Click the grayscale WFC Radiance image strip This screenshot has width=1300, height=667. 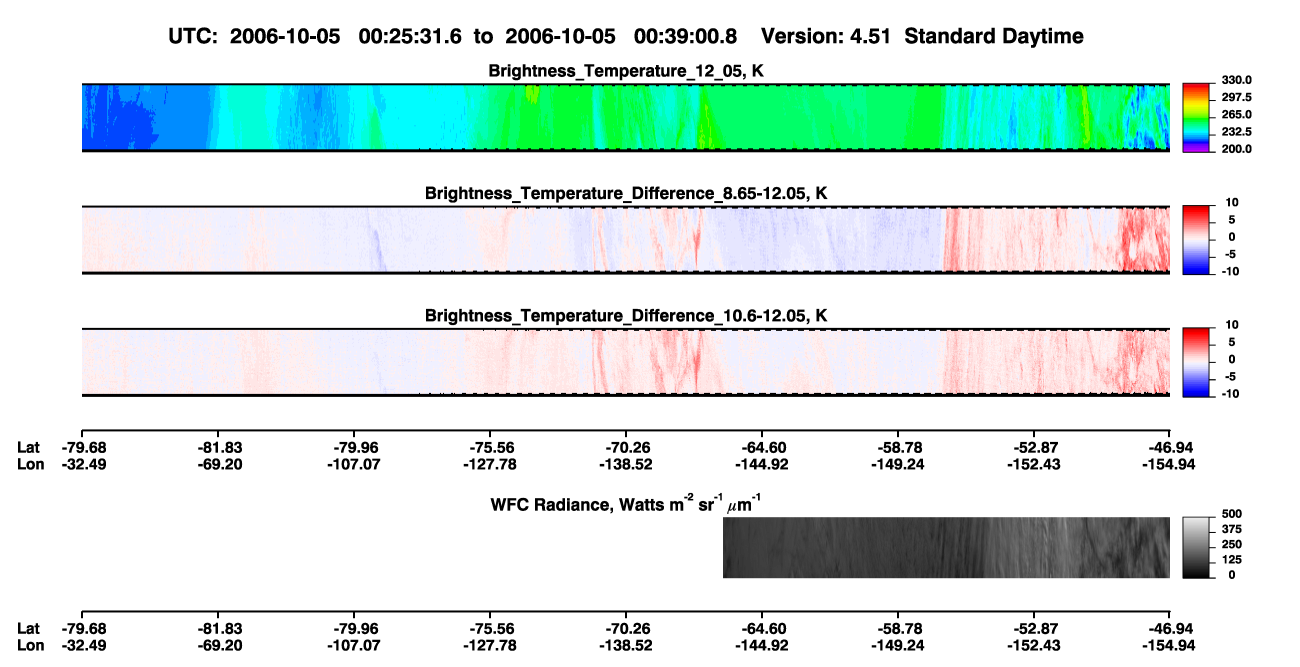click(946, 547)
